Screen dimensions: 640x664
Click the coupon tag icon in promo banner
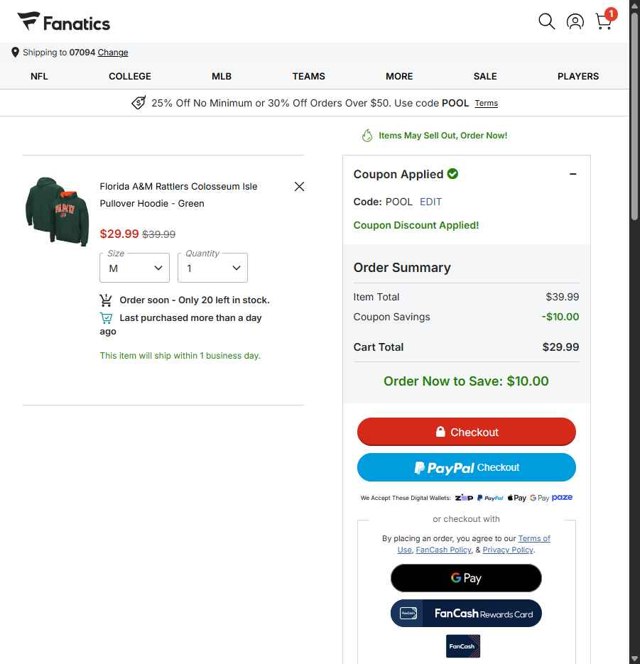pyautogui.click(x=138, y=103)
